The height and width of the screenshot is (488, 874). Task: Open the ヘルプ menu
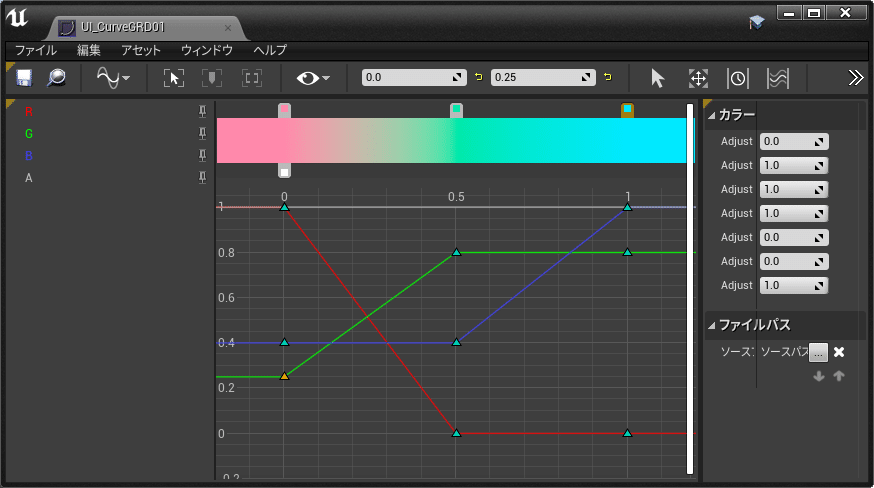click(270, 50)
